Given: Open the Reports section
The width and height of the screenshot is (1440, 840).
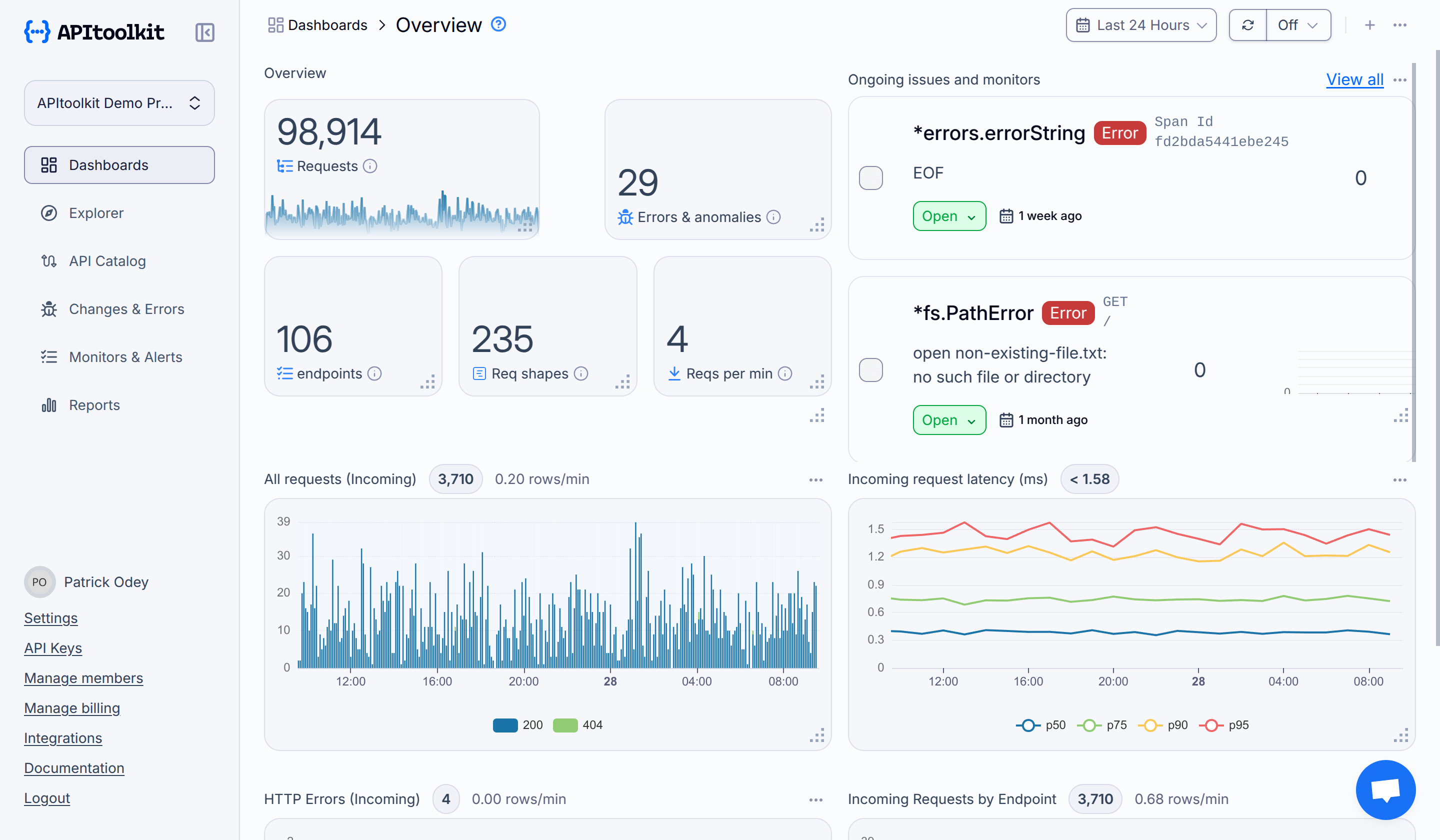Looking at the screenshot, I should pos(94,404).
